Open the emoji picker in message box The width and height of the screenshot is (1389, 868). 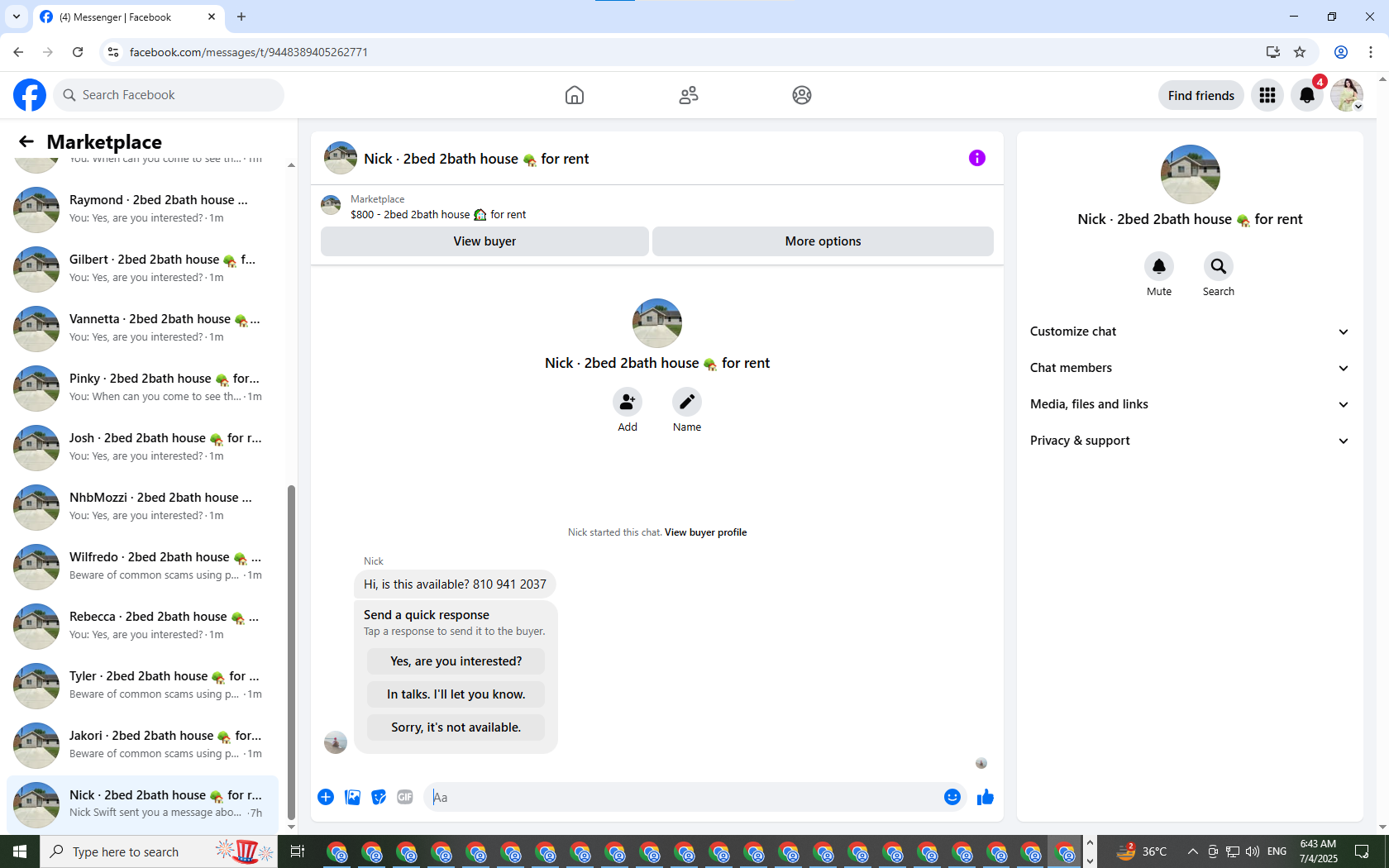(x=952, y=797)
